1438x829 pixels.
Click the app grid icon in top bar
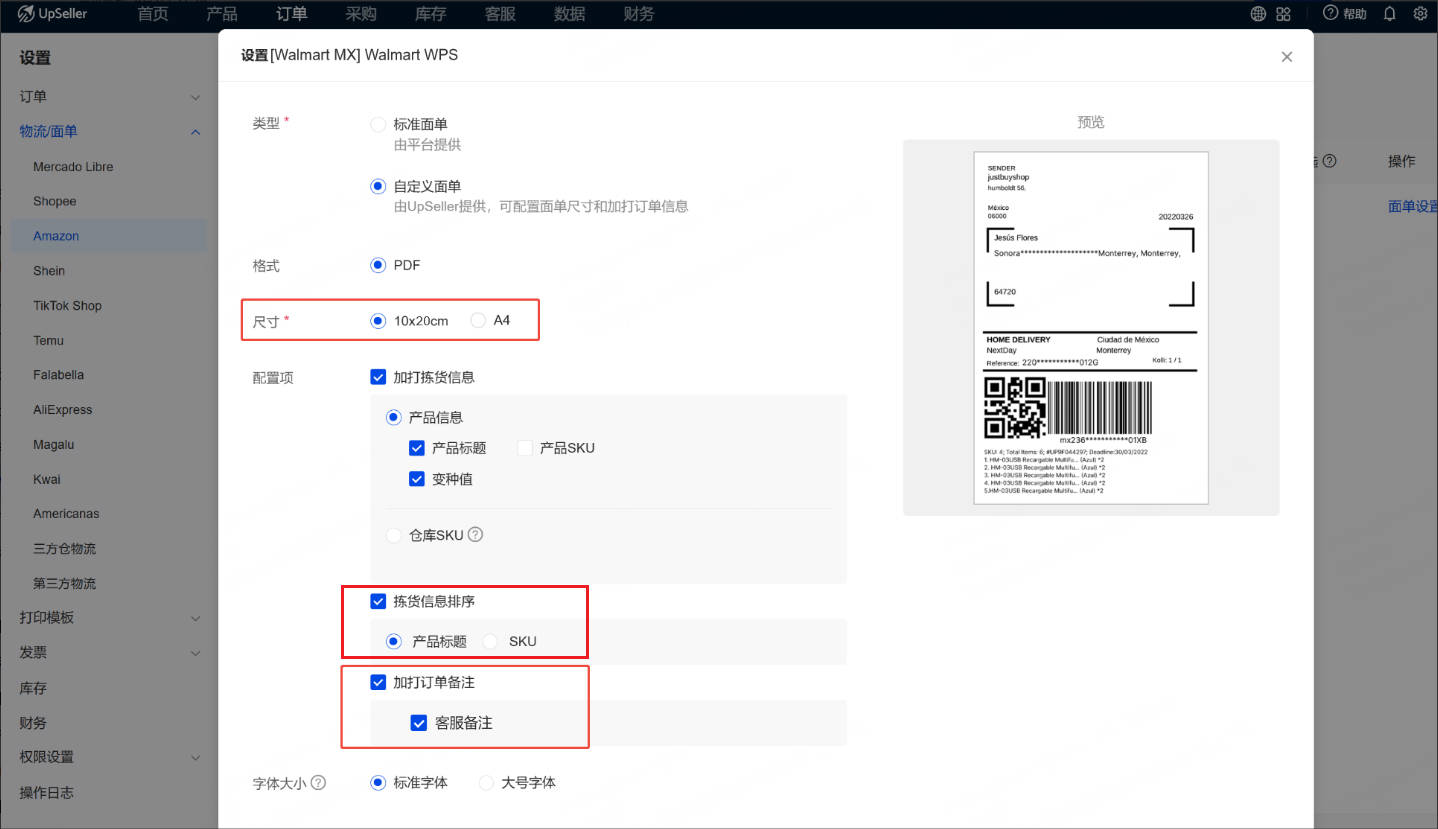coord(1284,14)
